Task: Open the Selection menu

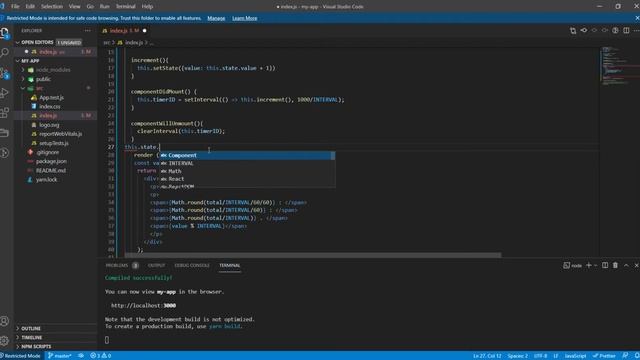Action: click(x=52, y=7)
